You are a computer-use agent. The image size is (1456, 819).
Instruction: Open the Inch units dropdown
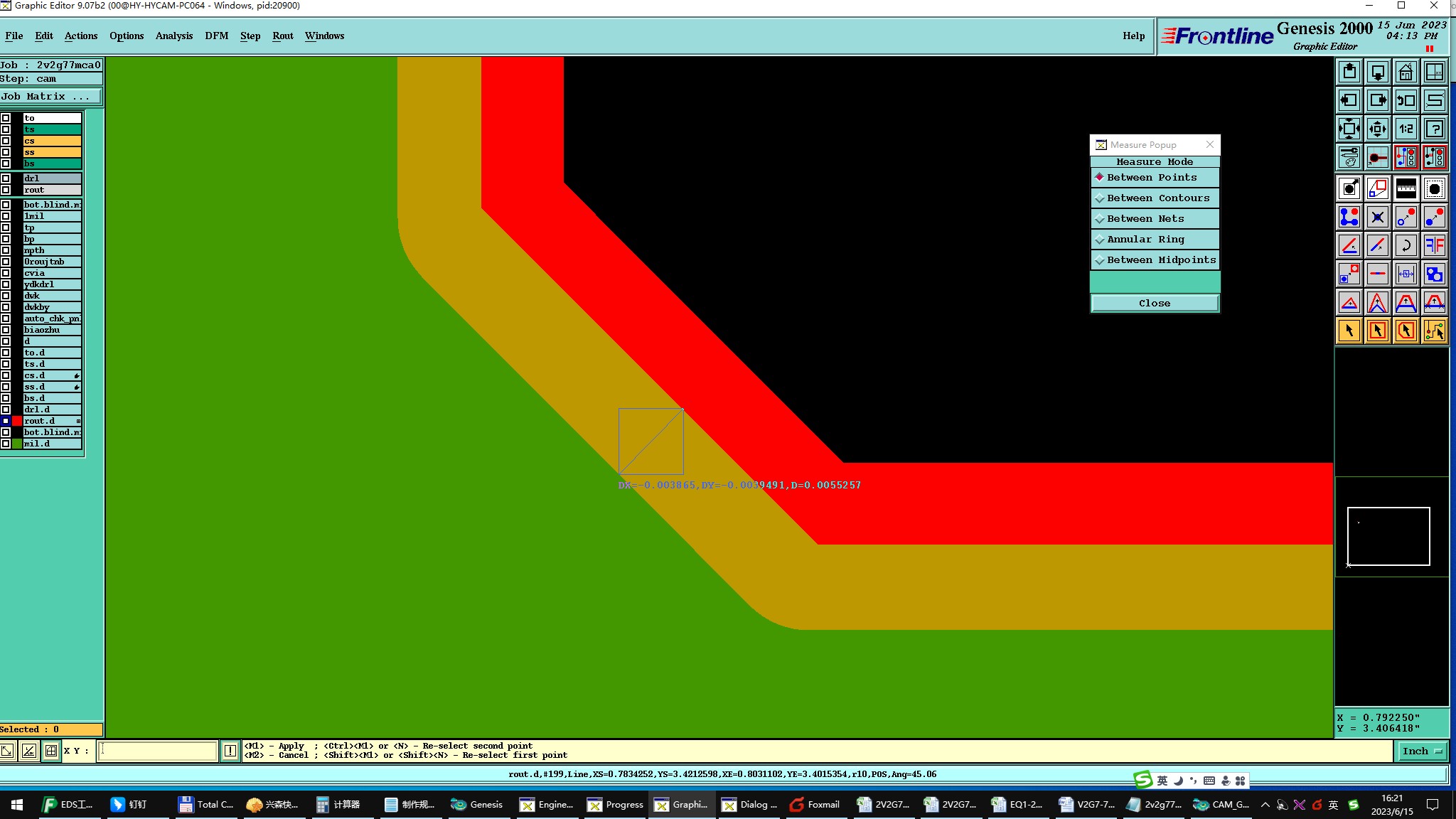[1423, 751]
